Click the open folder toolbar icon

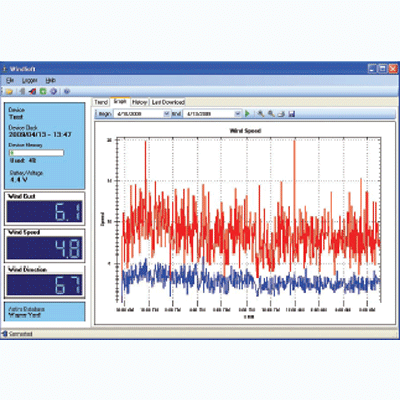pyautogui.click(x=9, y=91)
